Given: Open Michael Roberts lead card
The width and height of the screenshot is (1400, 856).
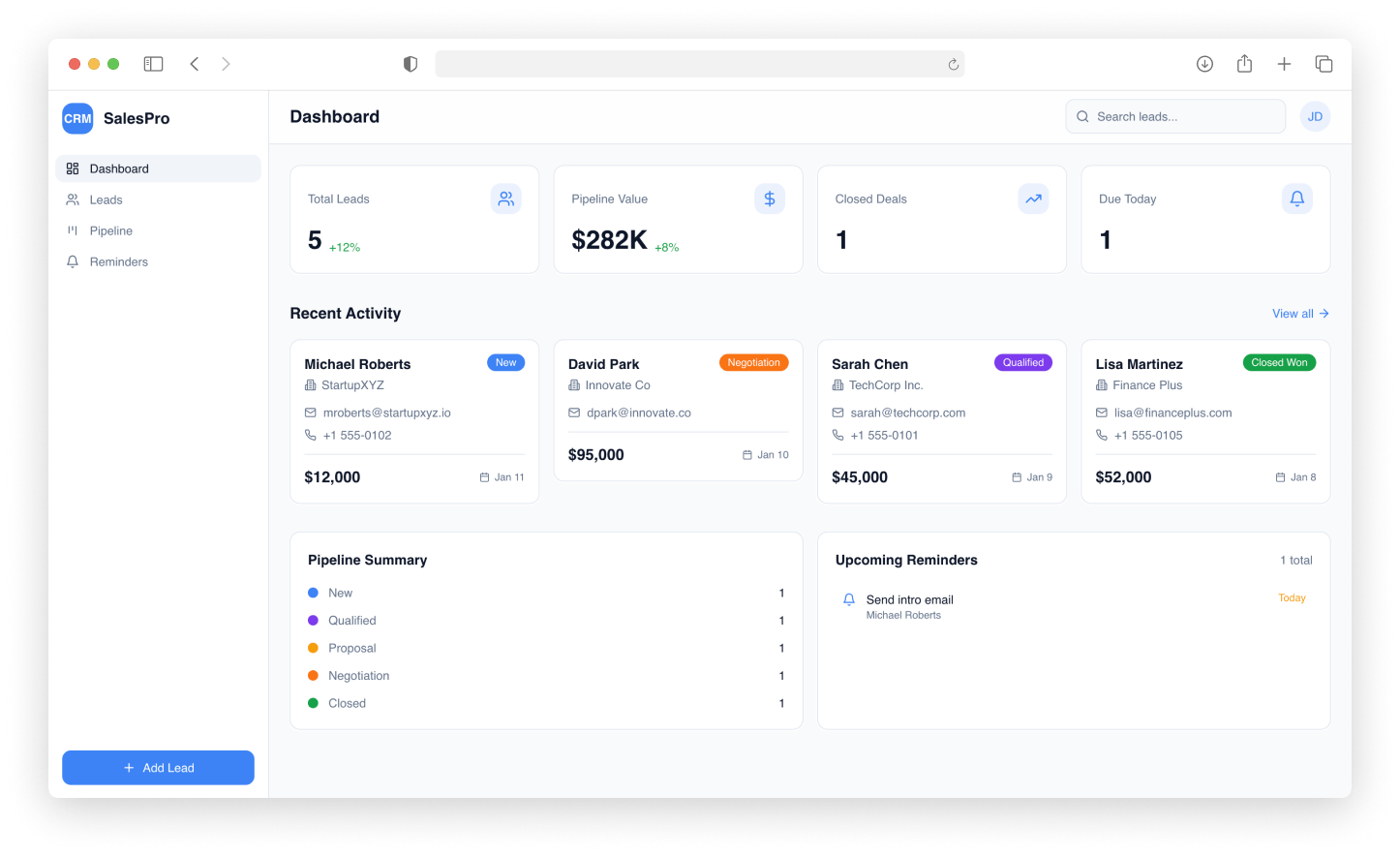Looking at the screenshot, I should tap(413, 421).
